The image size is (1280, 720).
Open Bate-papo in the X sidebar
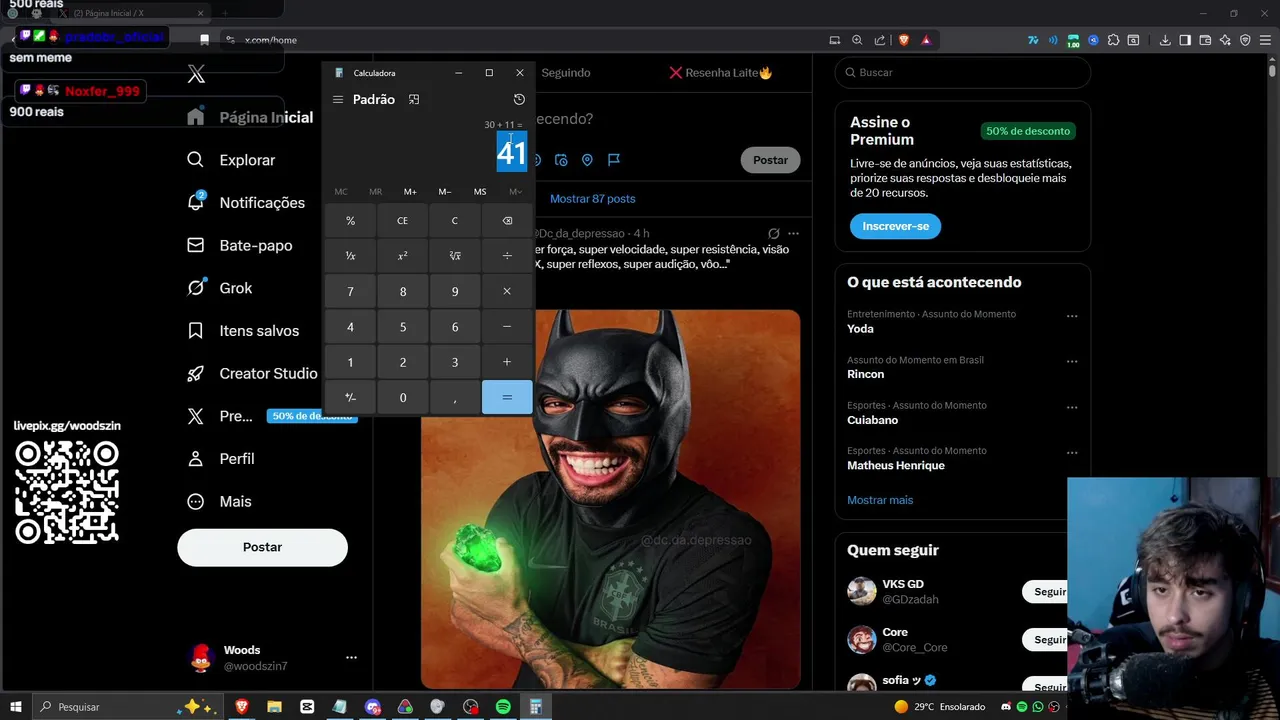[x=240, y=245]
